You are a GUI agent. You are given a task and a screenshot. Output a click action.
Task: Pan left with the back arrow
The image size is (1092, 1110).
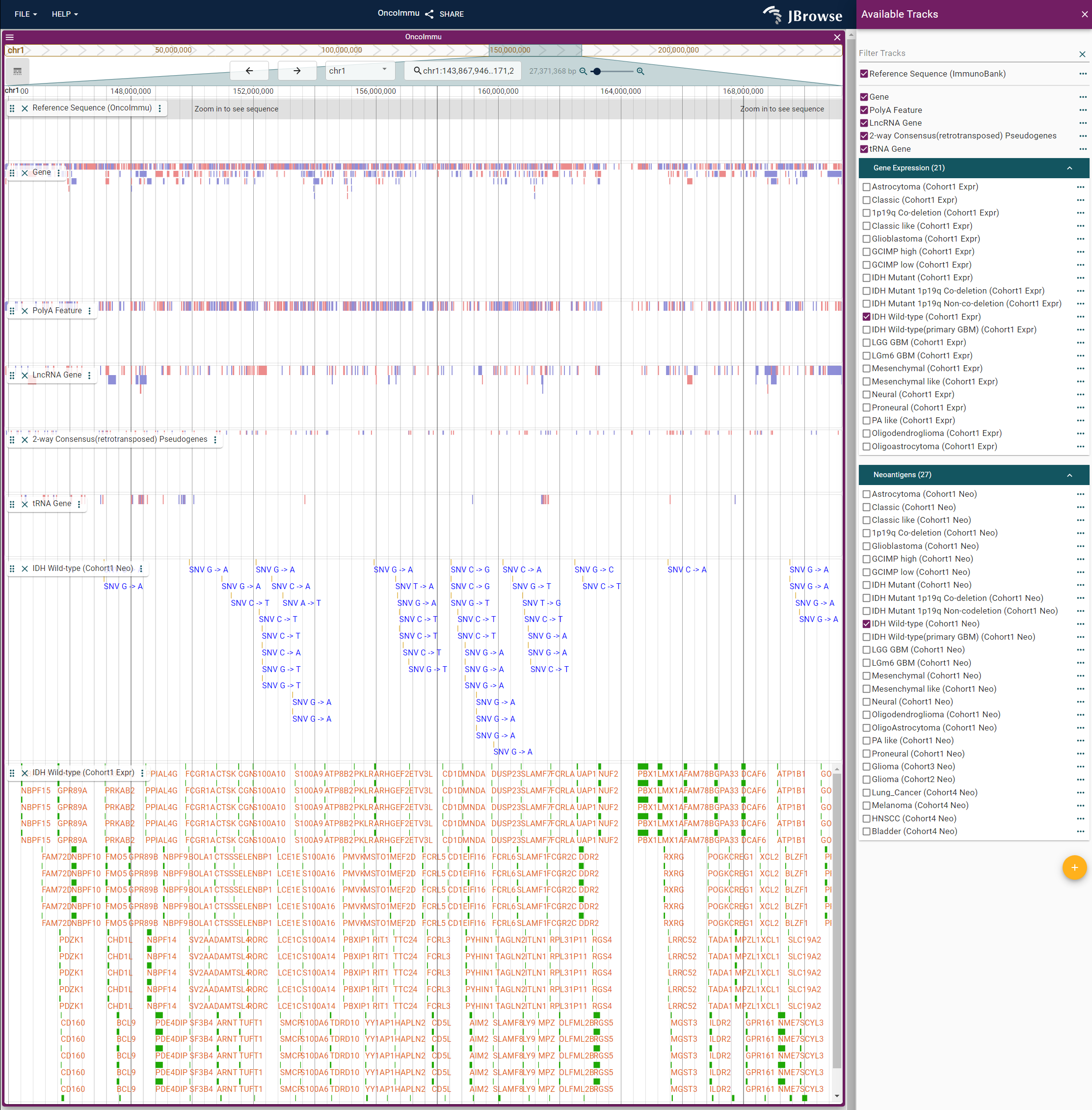tap(249, 71)
